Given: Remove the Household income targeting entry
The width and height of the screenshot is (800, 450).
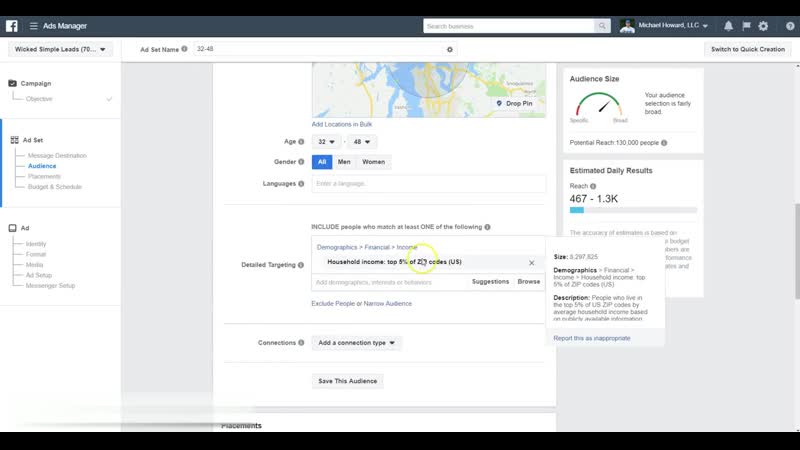Looking at the screenshot, I should click(532, 263).
